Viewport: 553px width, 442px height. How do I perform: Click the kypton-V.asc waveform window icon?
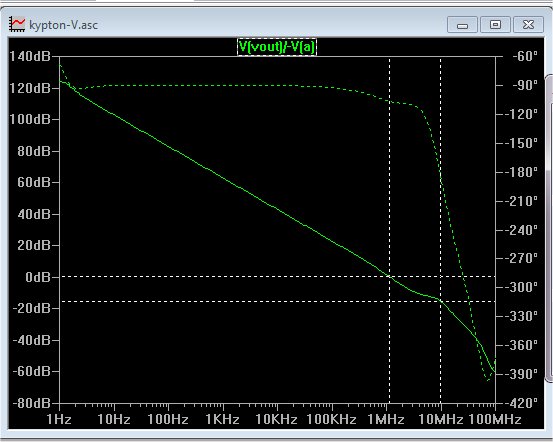17,24
